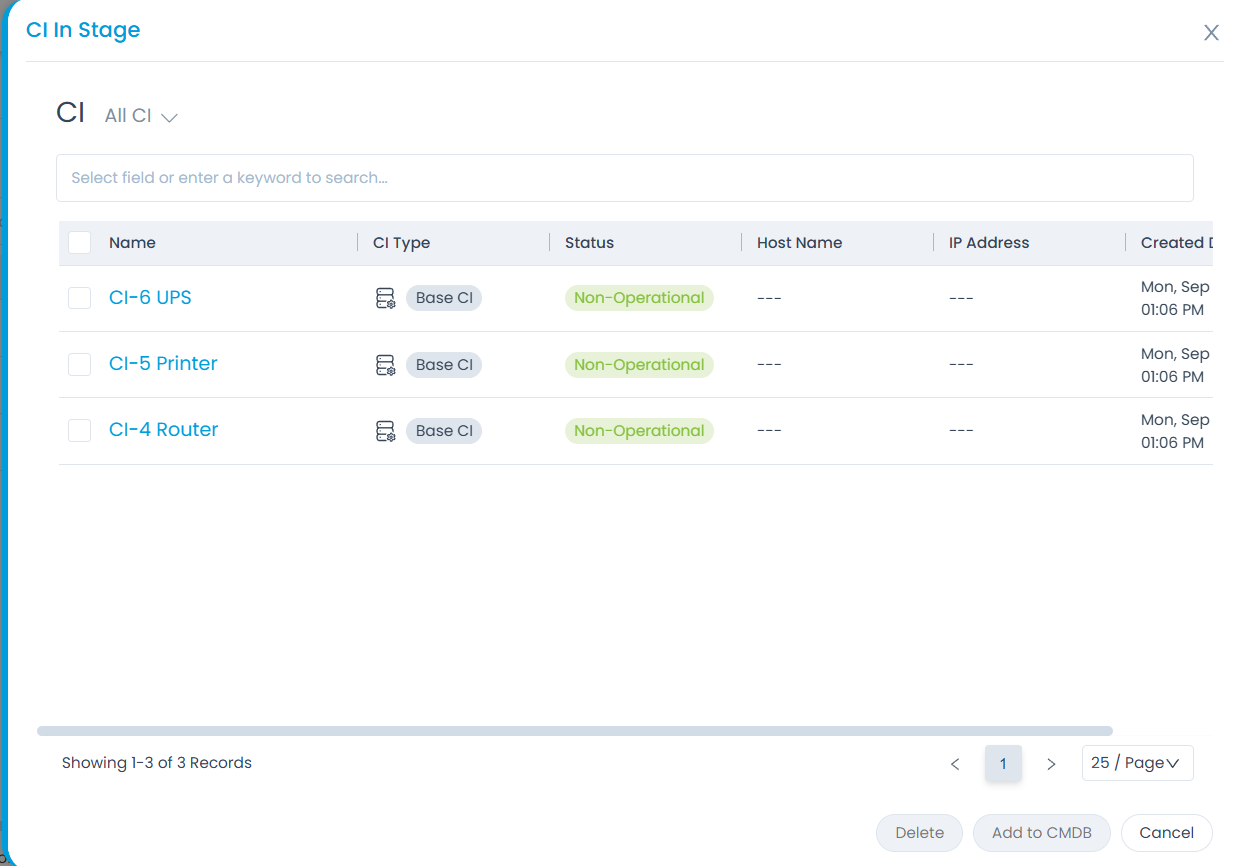The width and height of the screenshot is (1236, 866).
Task: Sort by the Name column header
Action: click(x=132, y=243)
